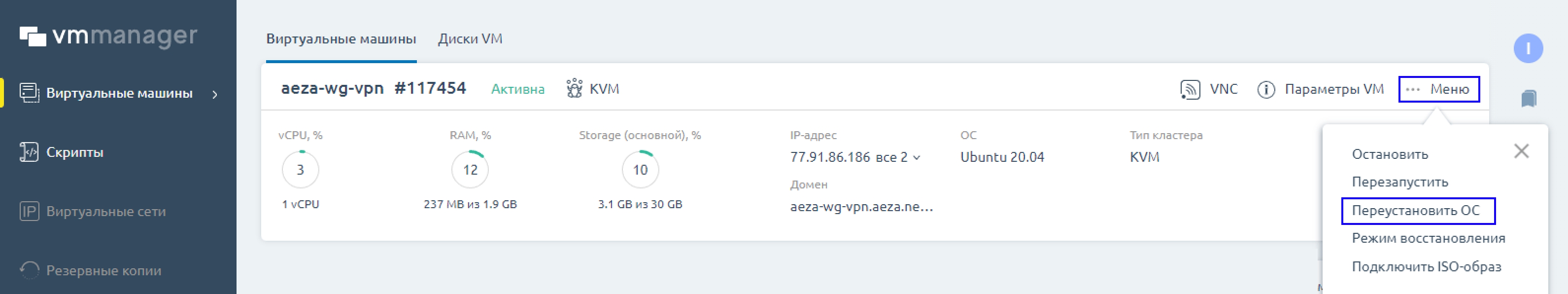Click the bookmark icon on right edge
Image resolution: width=1568 pixels, height=294 pixels.
1529,98
